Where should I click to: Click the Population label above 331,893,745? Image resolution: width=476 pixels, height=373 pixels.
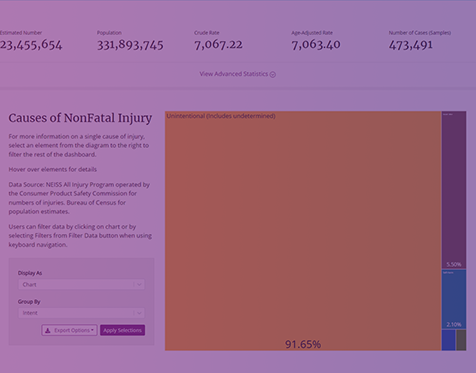point(109,33)
